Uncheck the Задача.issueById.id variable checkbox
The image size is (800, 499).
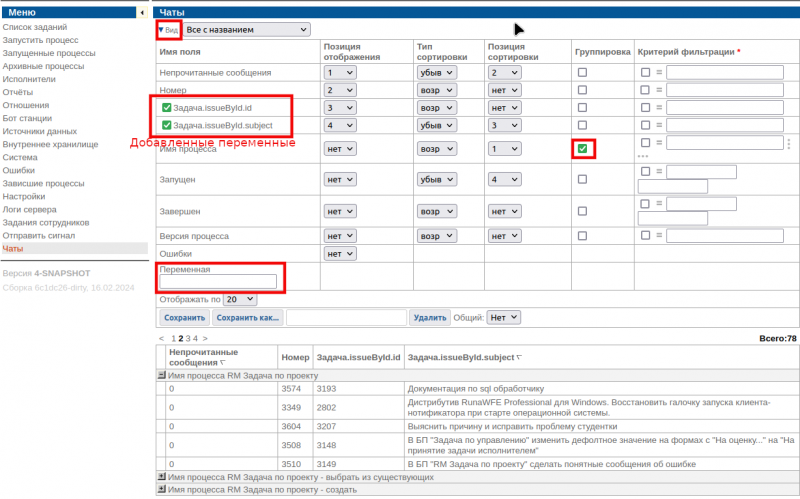[x=166, y=106]
